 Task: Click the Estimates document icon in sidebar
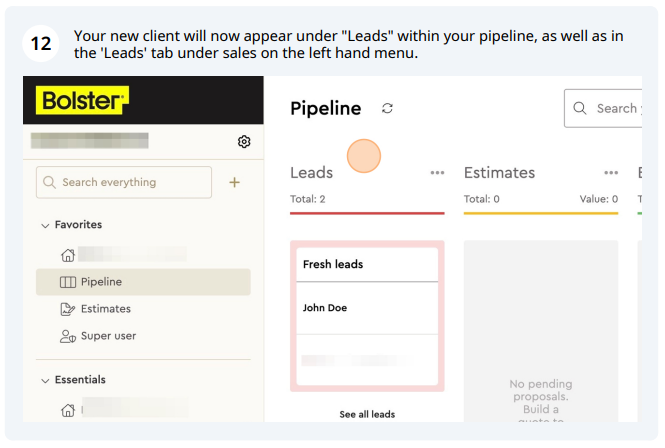[x=68, y=309]
